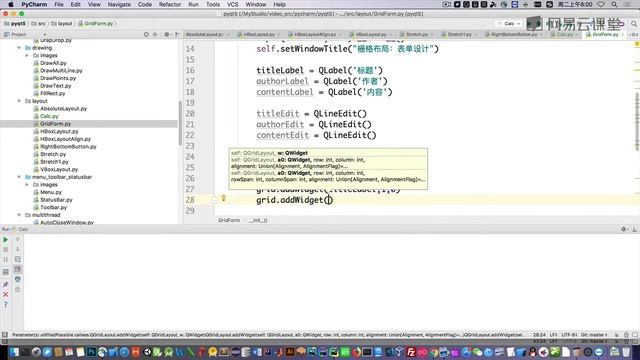This screenshot has height=360, width=640.
Task: Close the Run tab with red X
Action: click(6, 294)
